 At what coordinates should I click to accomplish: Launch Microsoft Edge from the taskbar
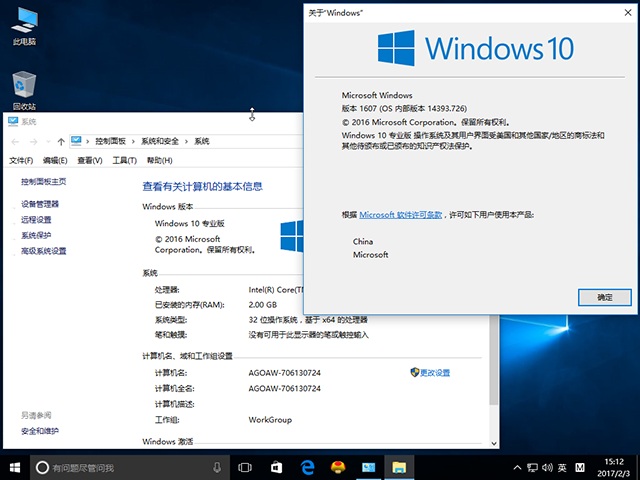point(308,467)
